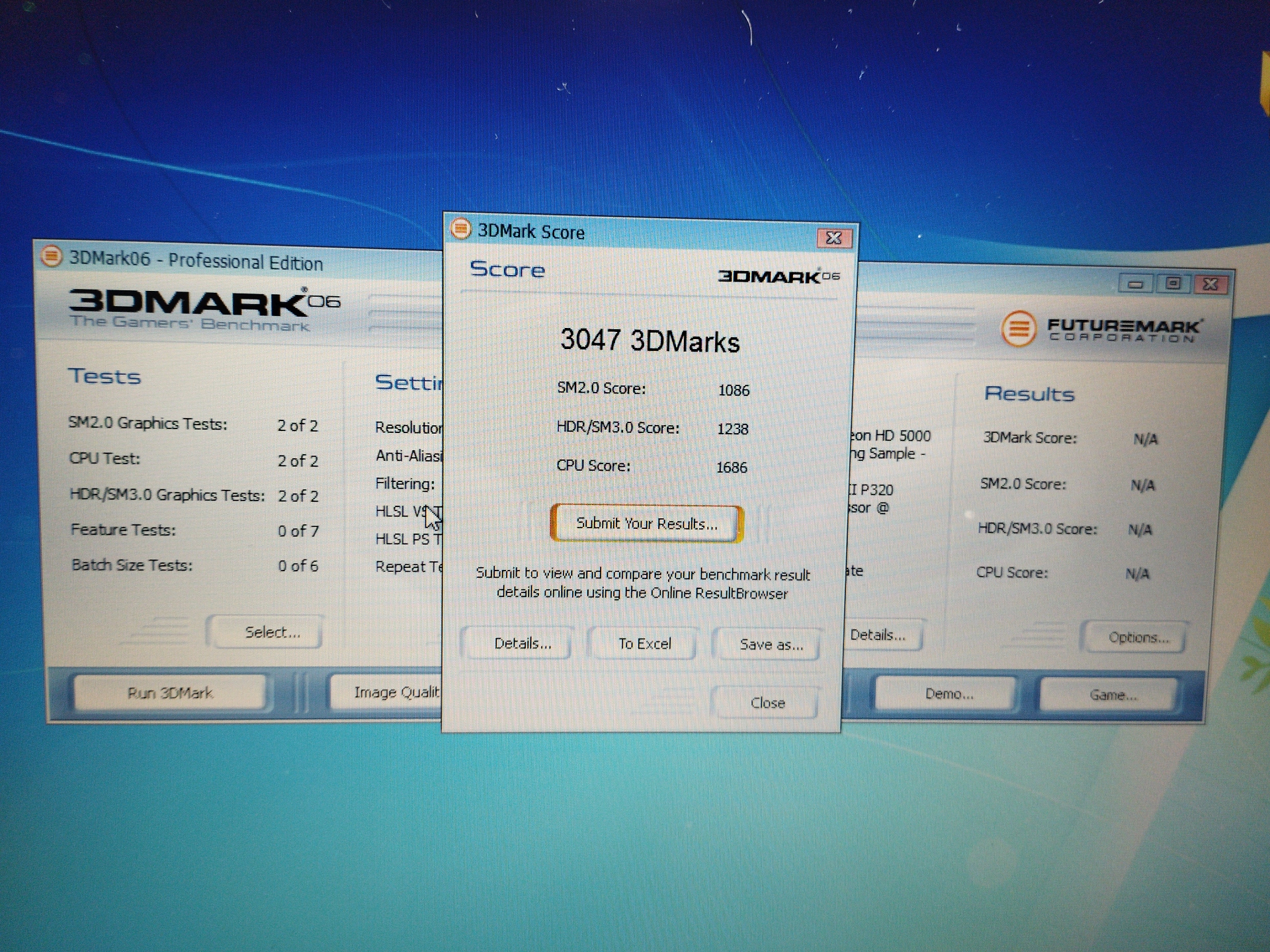Click SM2.0 Graphics Tests label

pos(148,424)
